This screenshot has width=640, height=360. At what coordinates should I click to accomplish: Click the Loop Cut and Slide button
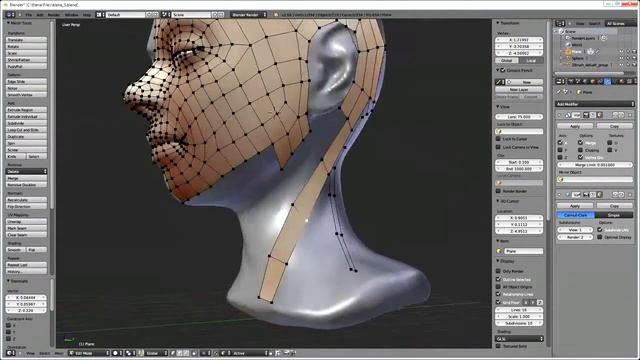(27, 130)
